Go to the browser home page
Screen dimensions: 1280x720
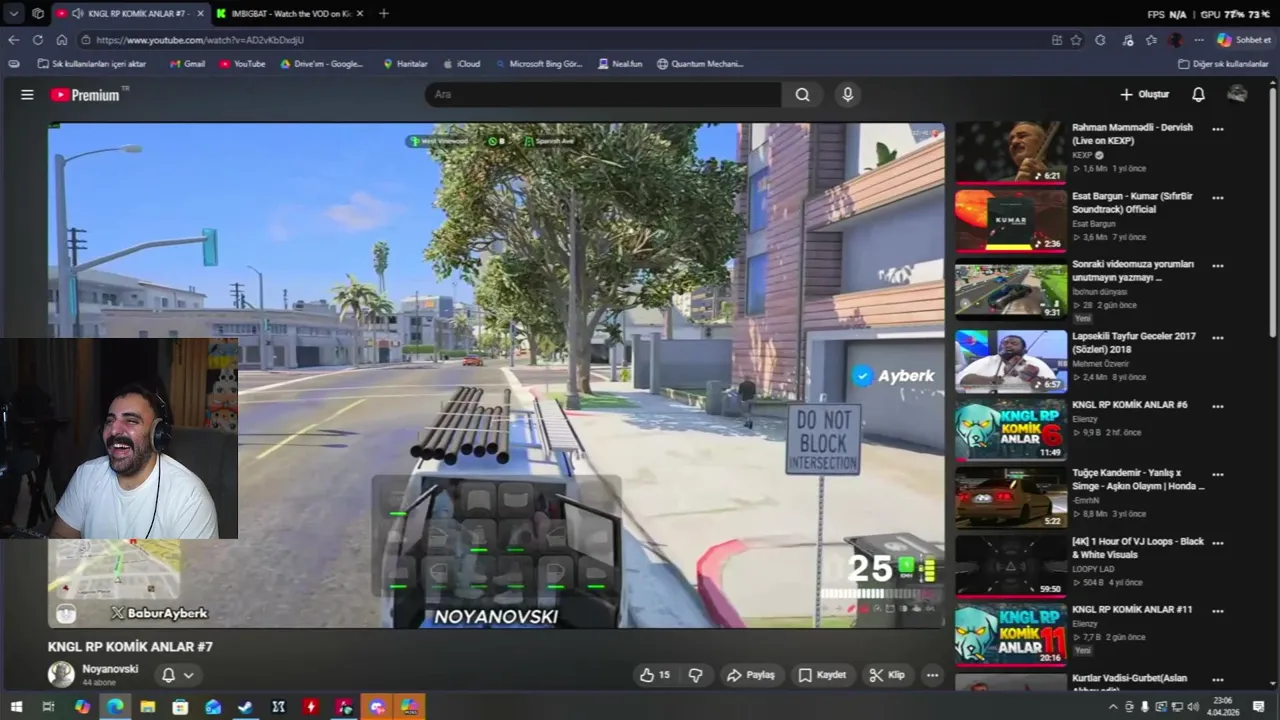pos(62,40)
